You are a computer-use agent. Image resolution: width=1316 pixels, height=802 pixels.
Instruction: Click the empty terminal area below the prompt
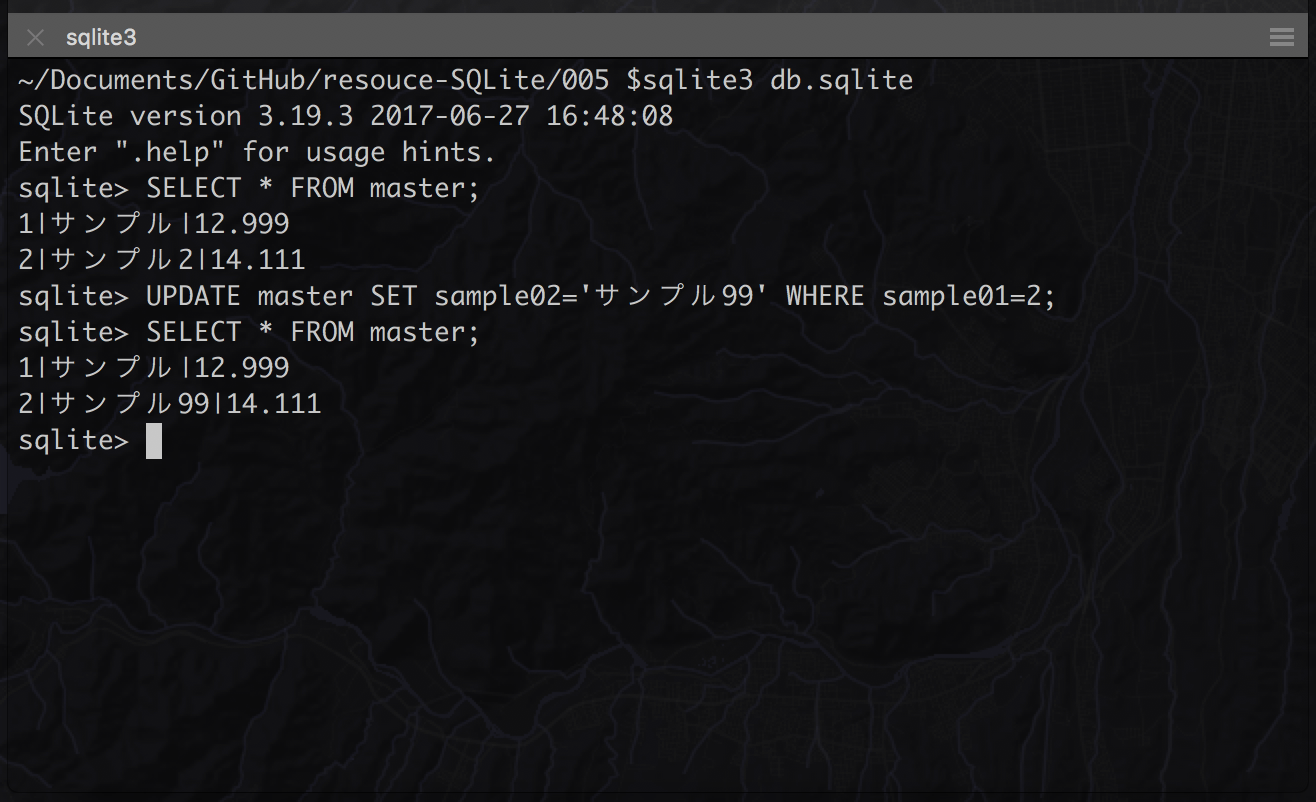point(658,620)
